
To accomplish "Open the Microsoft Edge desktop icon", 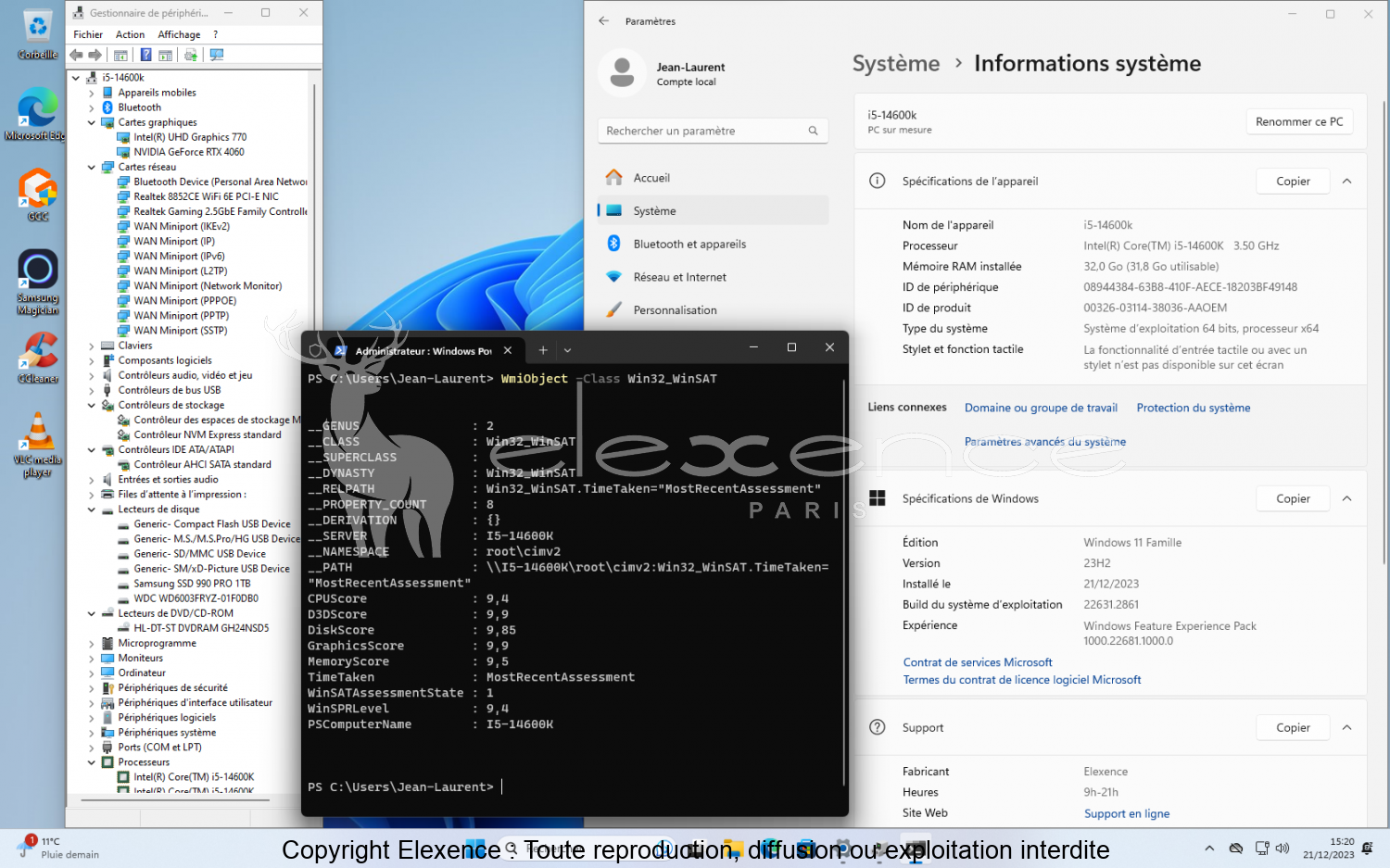I will 38,115.
